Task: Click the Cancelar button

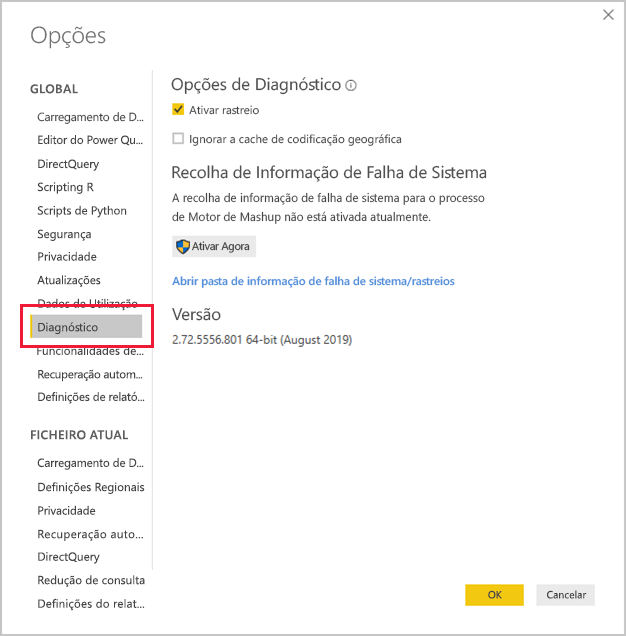Action: (566, 595)
